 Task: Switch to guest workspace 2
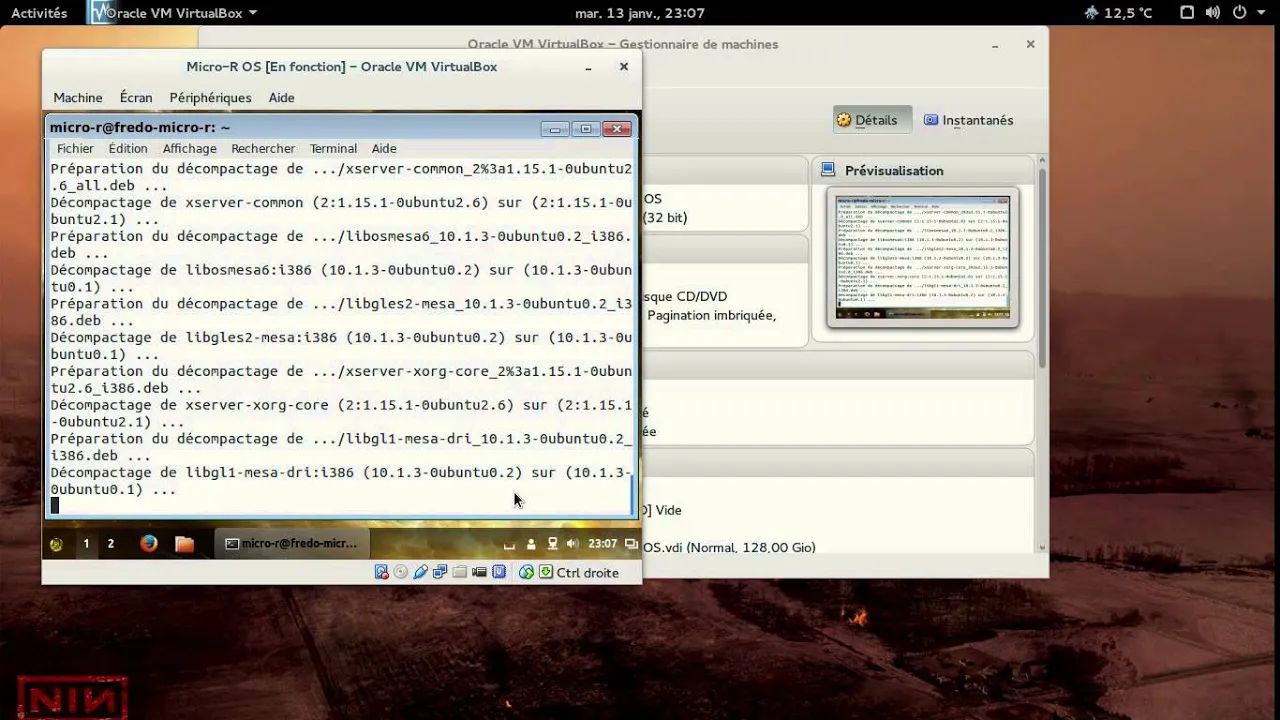click(111, 544)
